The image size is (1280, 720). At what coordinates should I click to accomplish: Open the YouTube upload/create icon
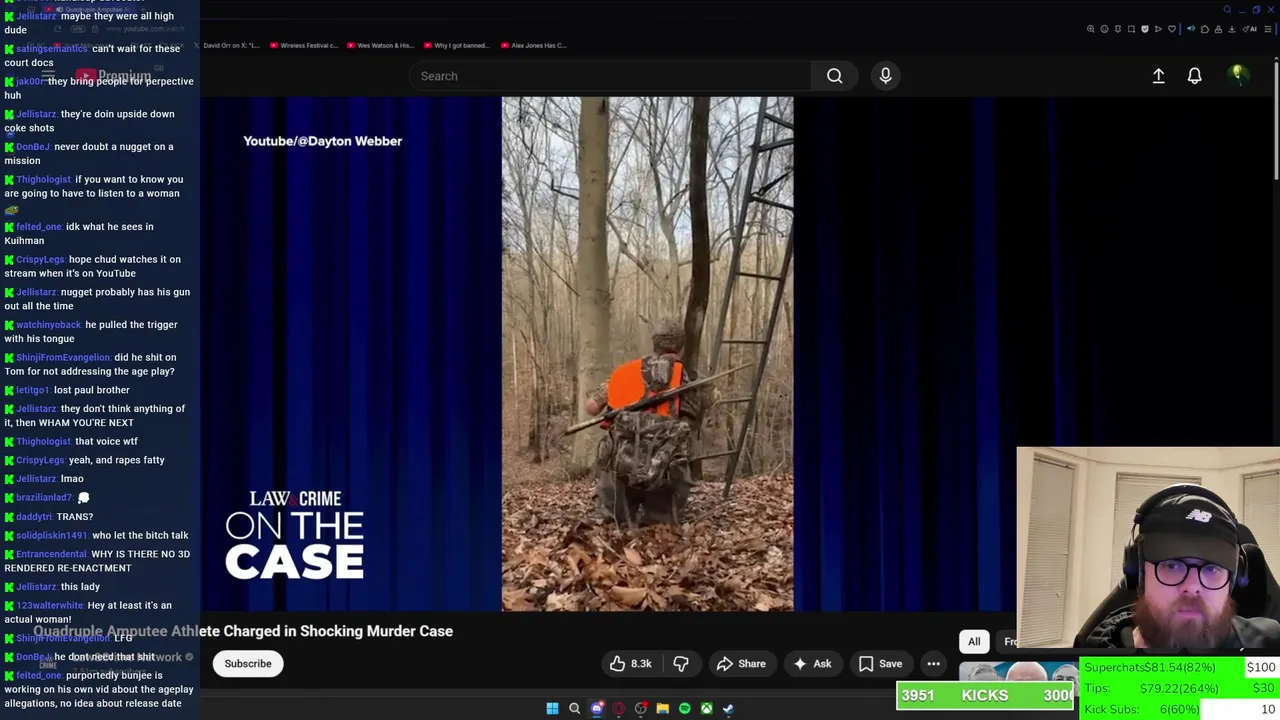(1158, 76)
